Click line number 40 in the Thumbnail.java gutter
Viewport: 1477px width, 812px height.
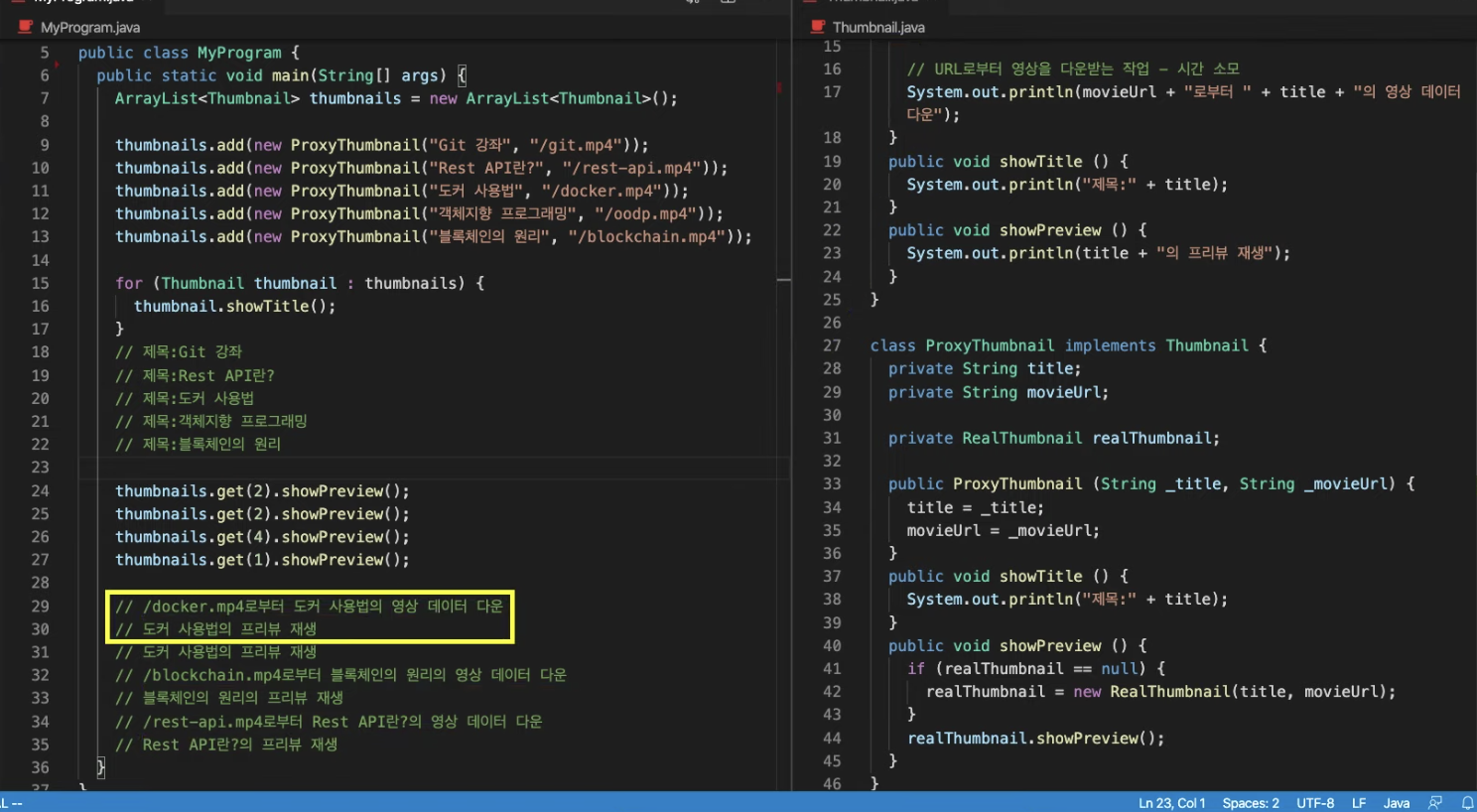(x=832, y=645)
